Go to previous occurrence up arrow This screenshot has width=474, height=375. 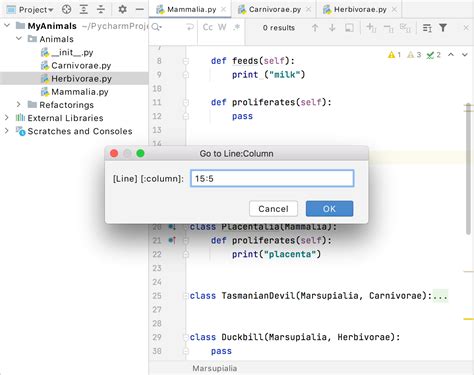[315, 28]
